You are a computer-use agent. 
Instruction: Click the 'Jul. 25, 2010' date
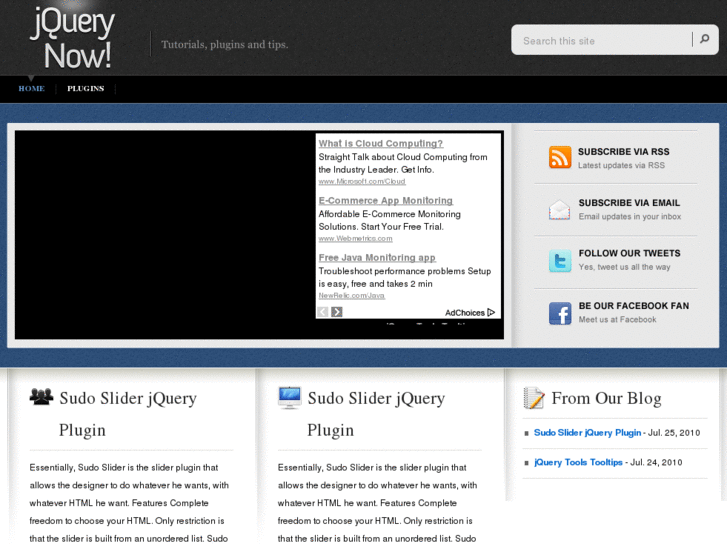pos(674,433)
